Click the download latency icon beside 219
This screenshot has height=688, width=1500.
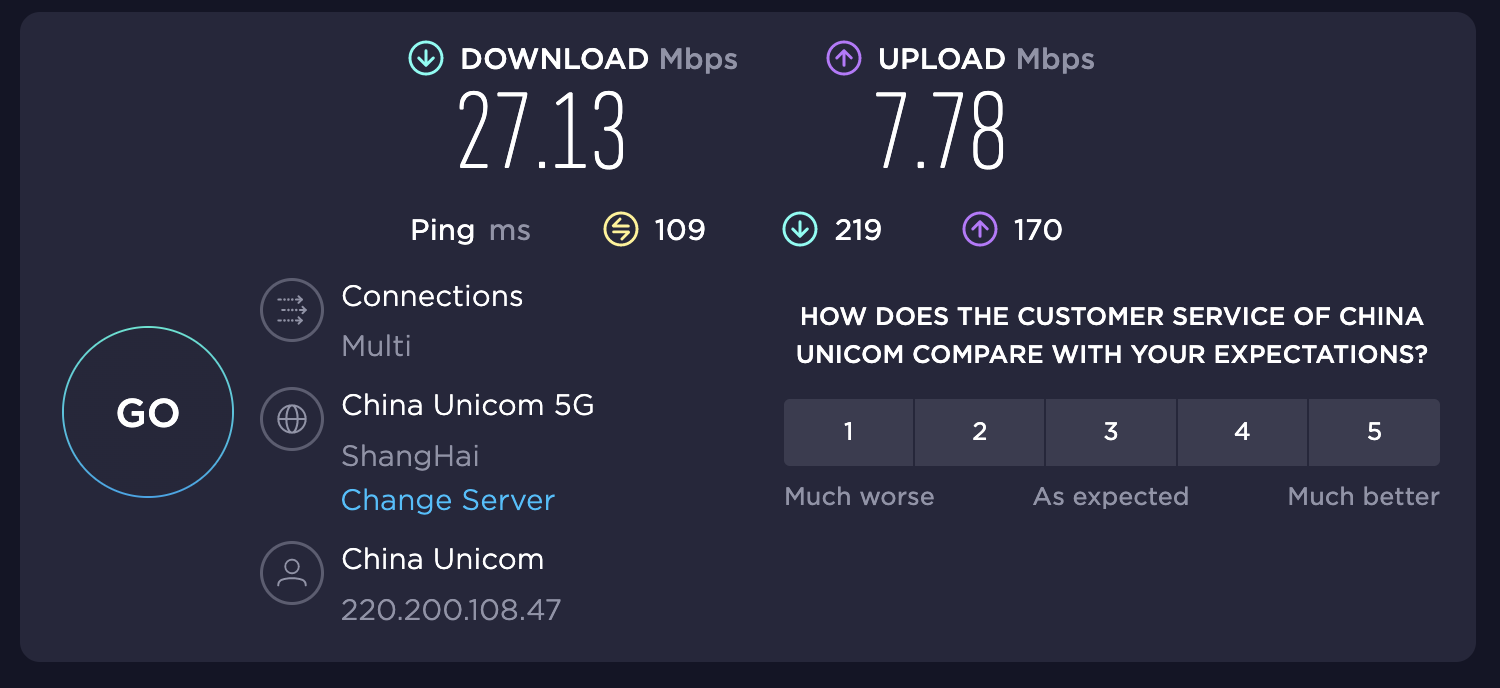point(800,231)
